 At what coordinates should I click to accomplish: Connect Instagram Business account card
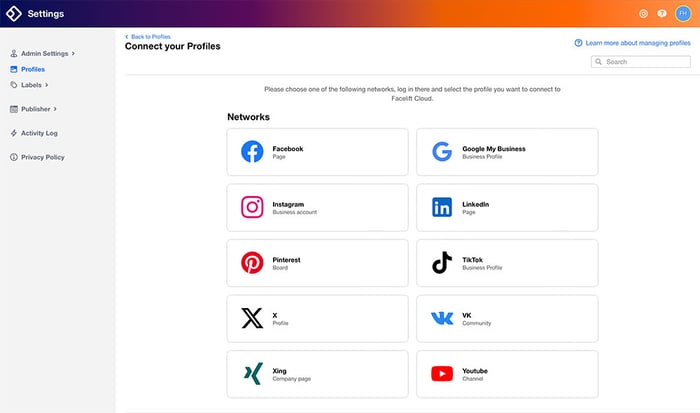click(x=317, y=207)
